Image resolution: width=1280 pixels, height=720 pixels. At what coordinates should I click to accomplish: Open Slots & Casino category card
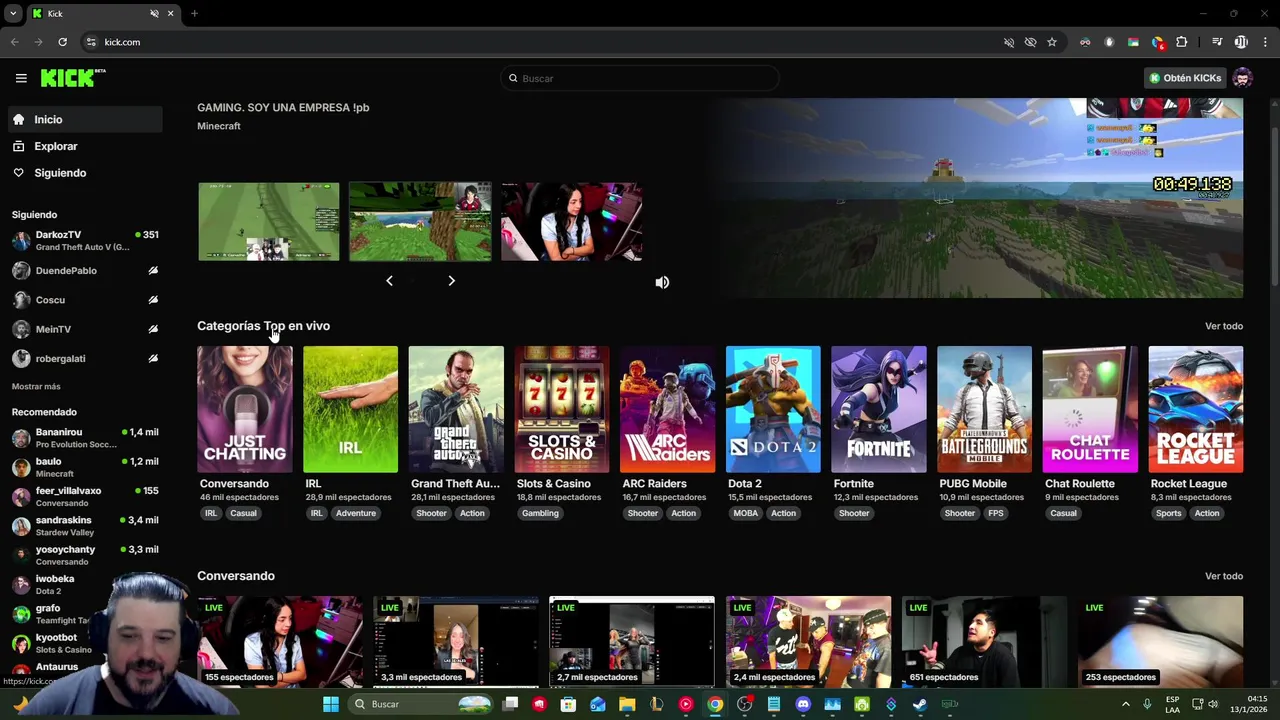click(x=562, y=409)
